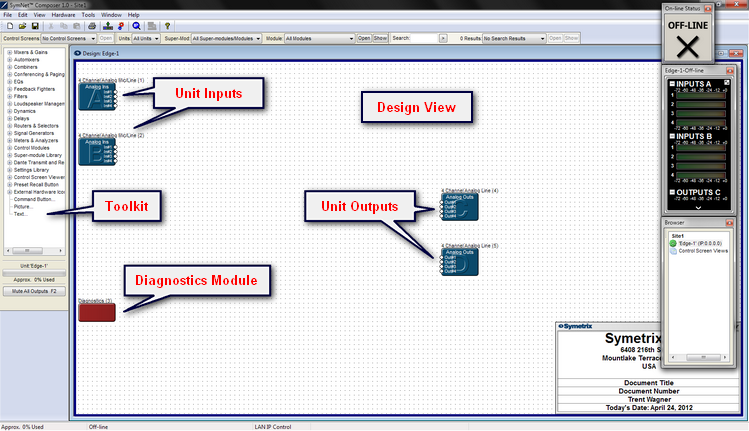The height and width of the screenshot is (431, 749).
Task: Open the Hardware menu
Action: tap(63, 15)
